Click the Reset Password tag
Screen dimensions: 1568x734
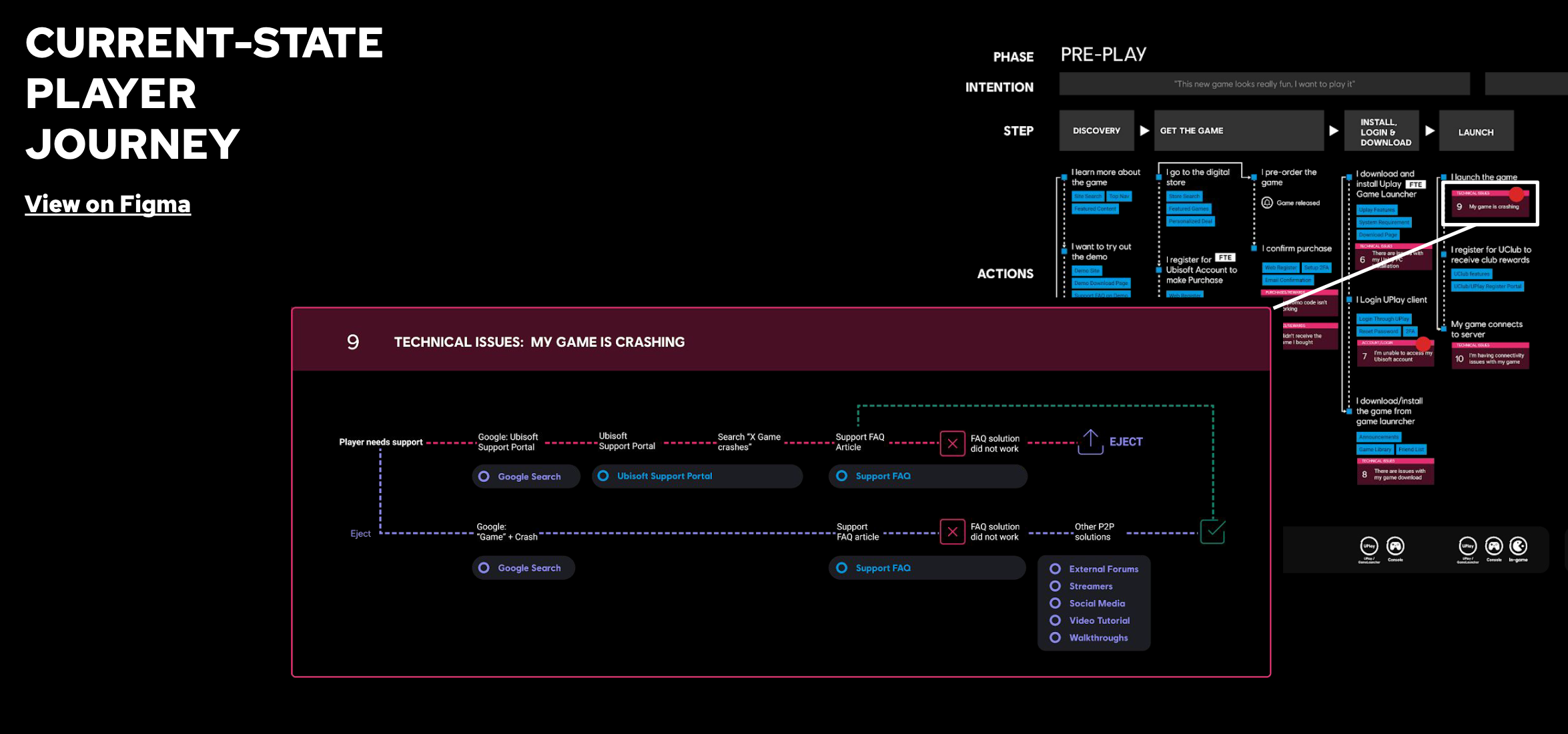tap(1378, 332)
